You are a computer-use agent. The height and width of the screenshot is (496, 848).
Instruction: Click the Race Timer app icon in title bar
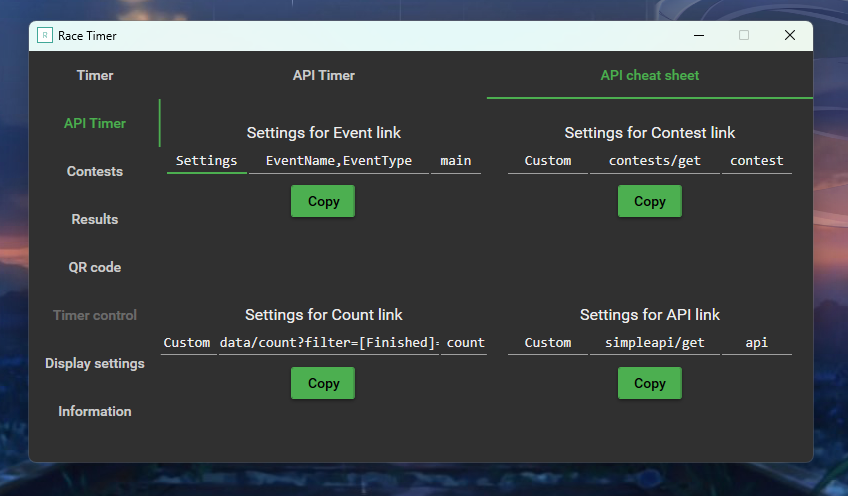(x=45, y=36)
